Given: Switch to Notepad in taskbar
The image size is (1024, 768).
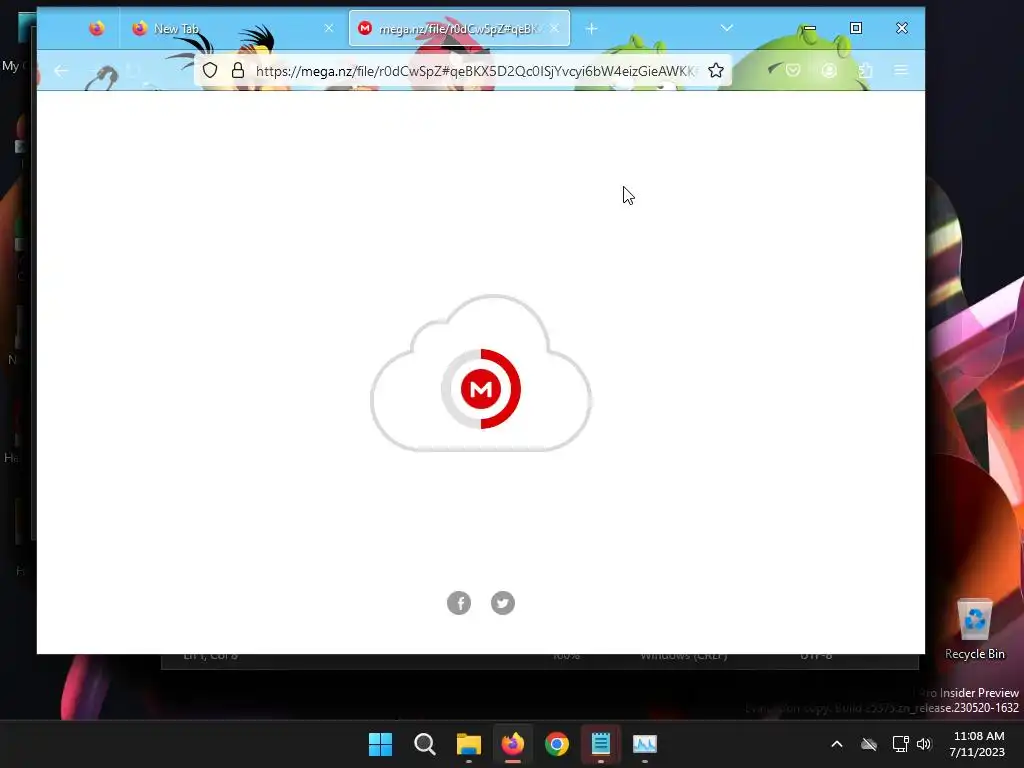Looking at the screenshot, I should (601, 744).
